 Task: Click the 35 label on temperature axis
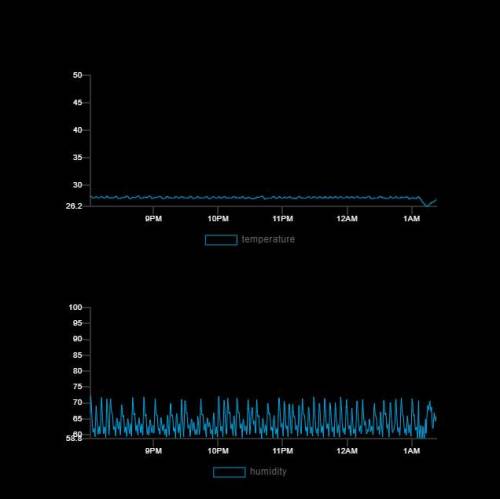pyautogui.click(x=77, y=157)
